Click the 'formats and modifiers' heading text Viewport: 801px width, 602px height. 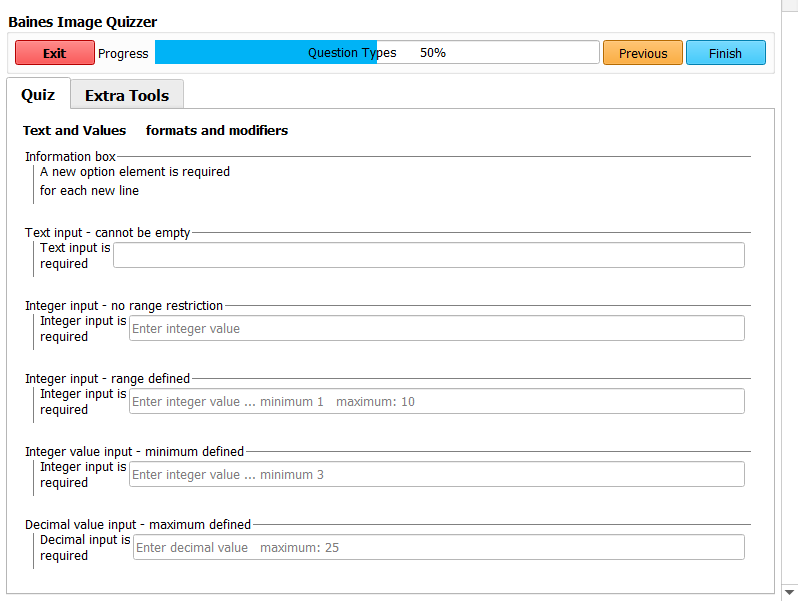click(x=217, y=131)
